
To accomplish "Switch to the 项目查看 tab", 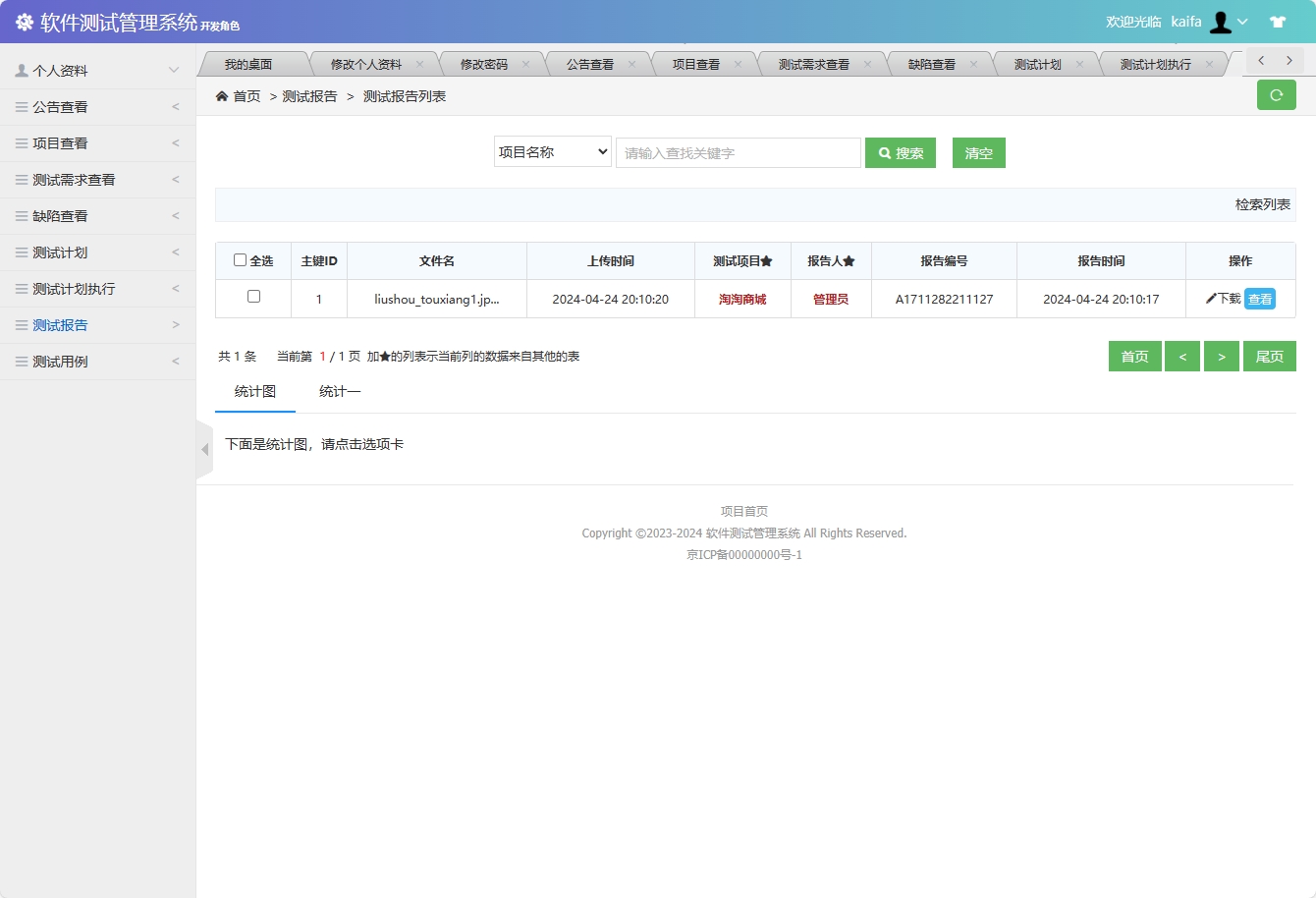I will tap(693, 62).
